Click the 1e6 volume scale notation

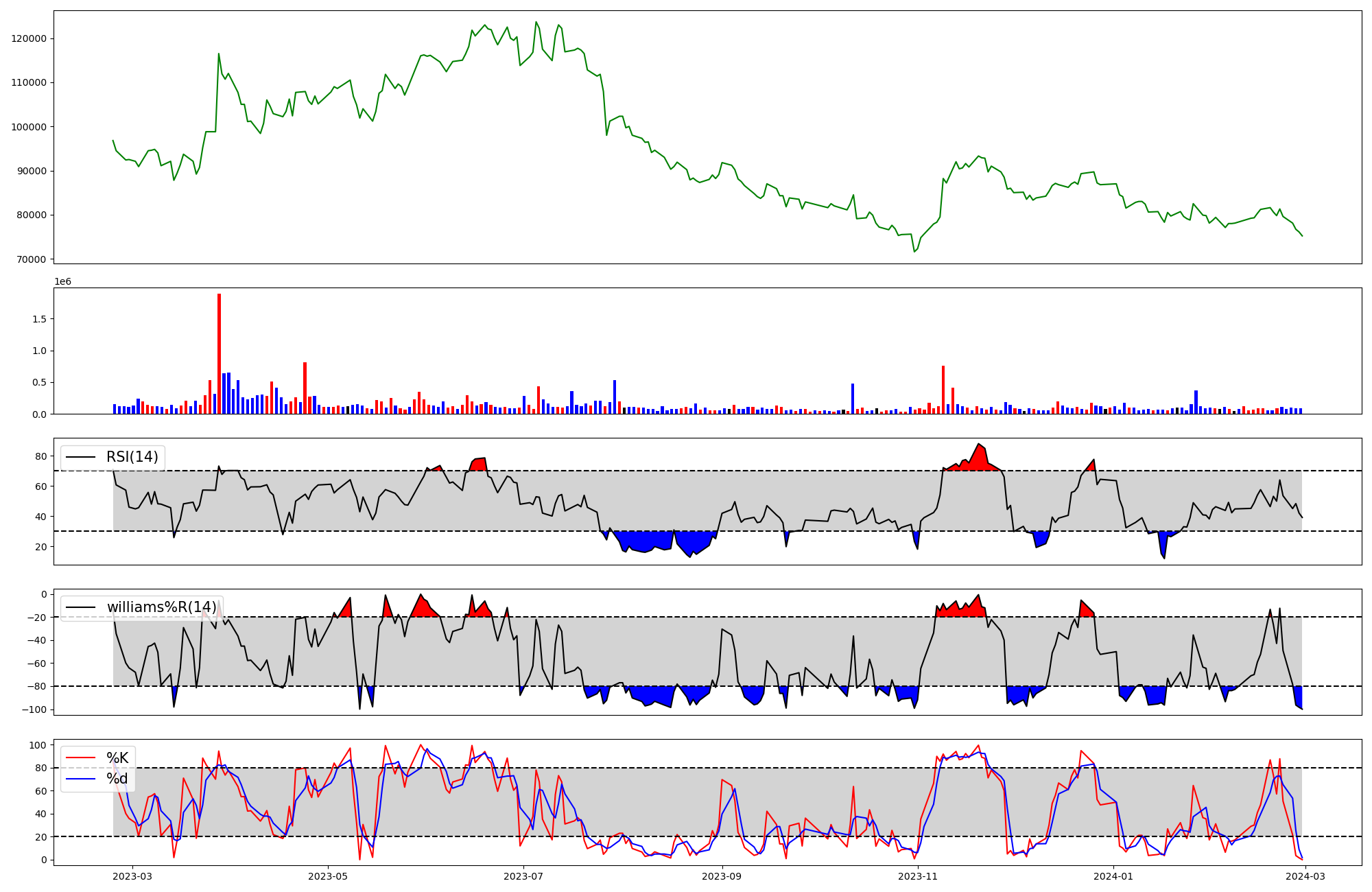62,282
